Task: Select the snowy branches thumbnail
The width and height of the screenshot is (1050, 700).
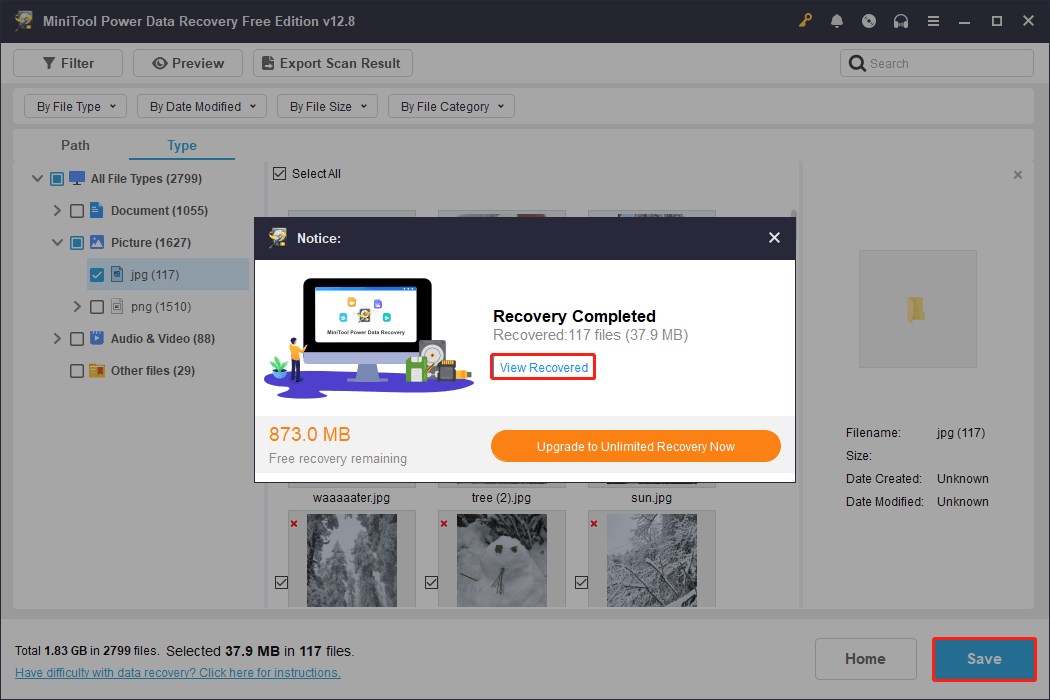Action: pos(652,560)
